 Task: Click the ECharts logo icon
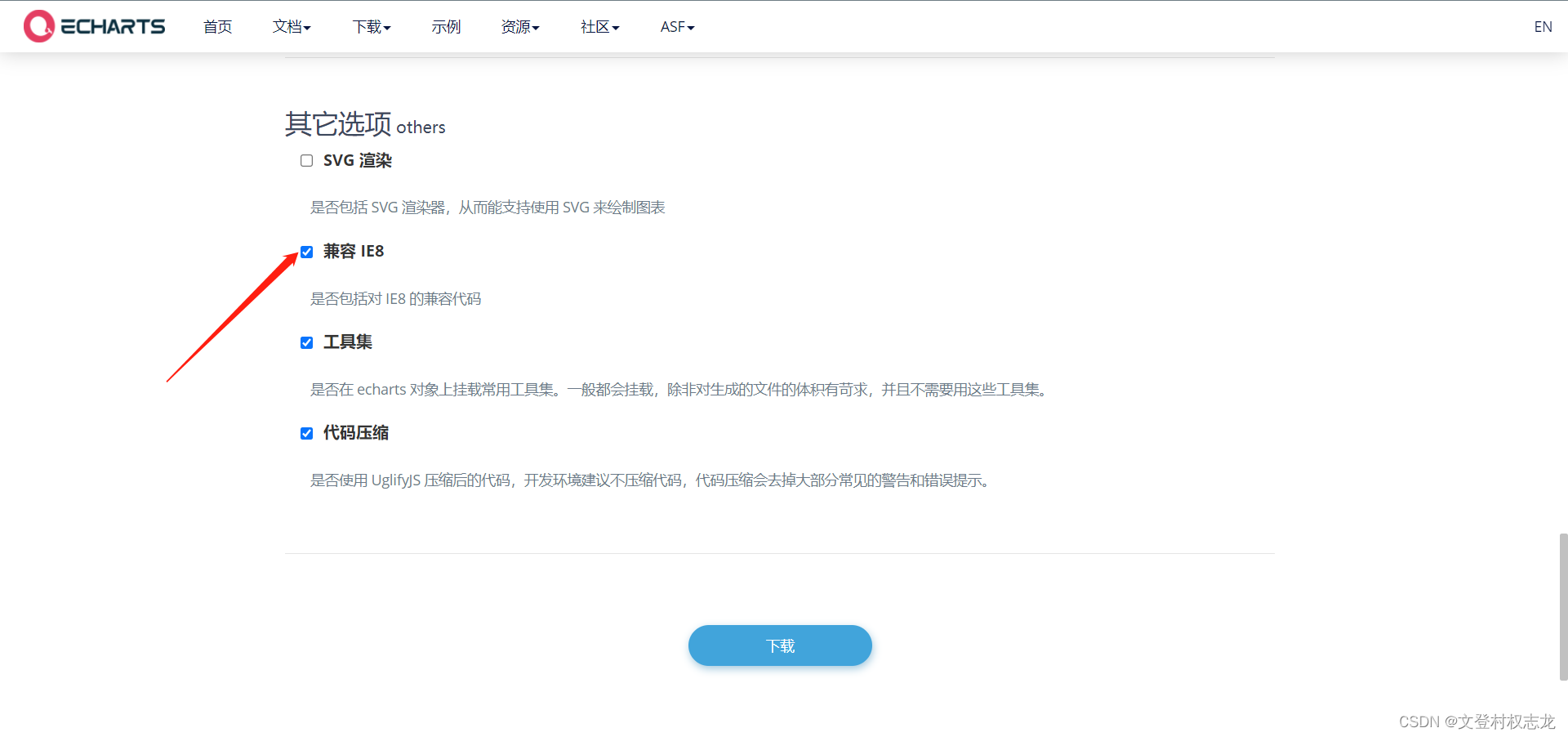point(38,25)
